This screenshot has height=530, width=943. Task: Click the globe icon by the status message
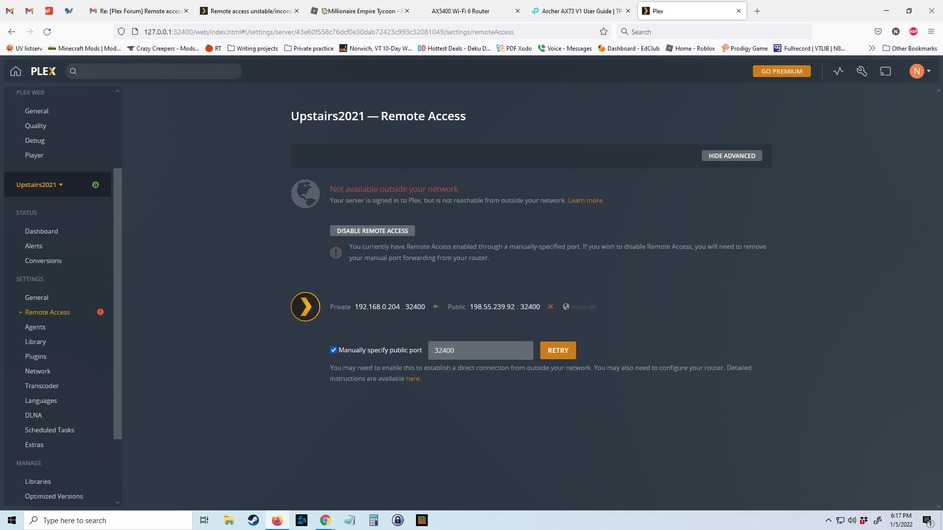[306, 194]
